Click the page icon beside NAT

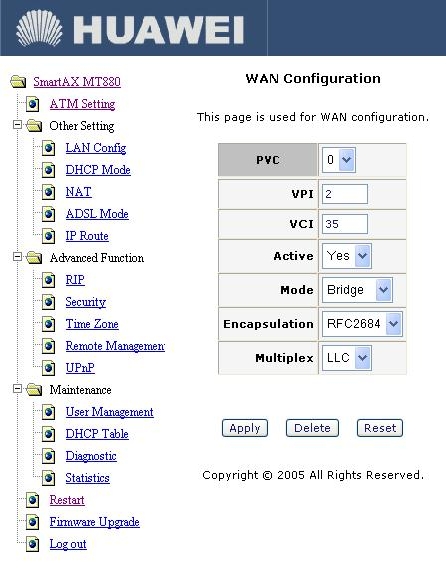click(48, 192)
